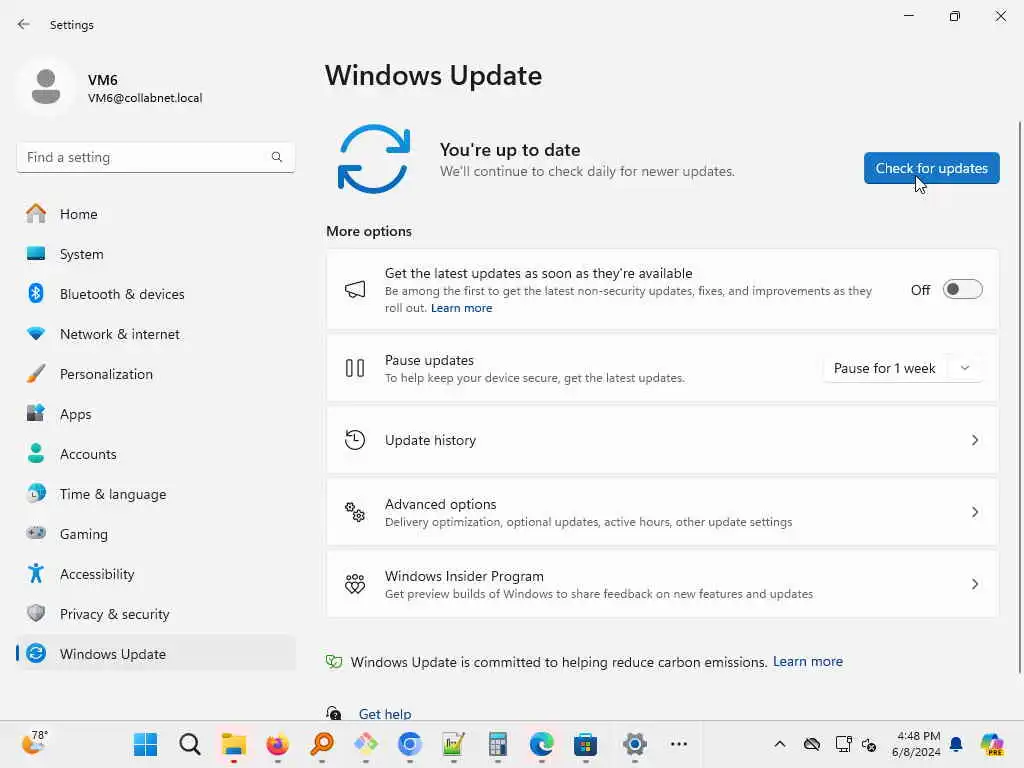Image resolution: width=1024 pixels, height=768 pixels.
Task: Open Accessibility settings category
Action: tap(155, 574)
